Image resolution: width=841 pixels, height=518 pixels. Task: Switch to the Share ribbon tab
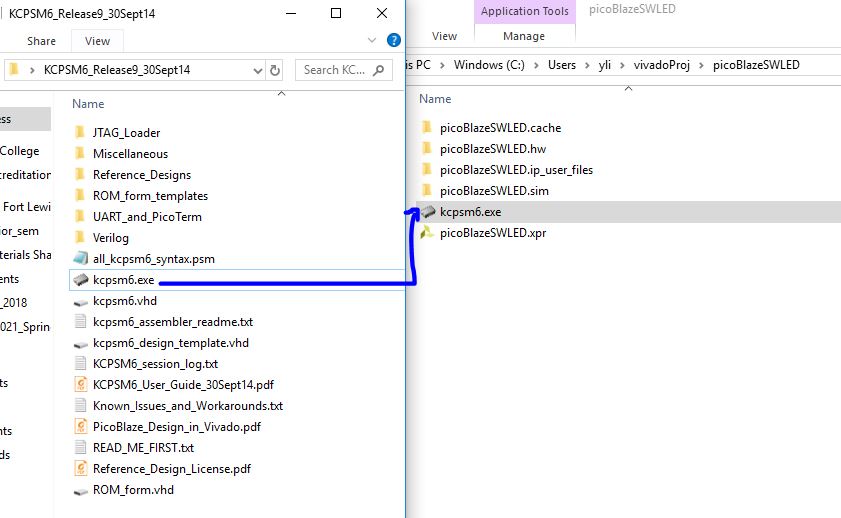pos(42,41)
